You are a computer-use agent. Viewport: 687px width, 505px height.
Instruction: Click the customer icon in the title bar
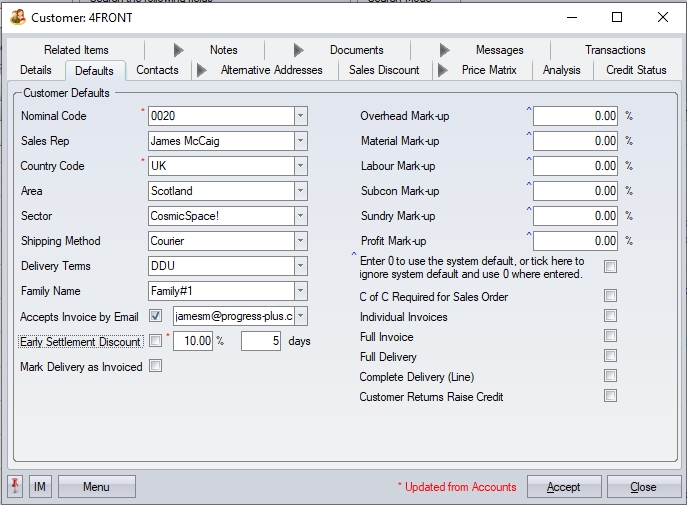17,17
